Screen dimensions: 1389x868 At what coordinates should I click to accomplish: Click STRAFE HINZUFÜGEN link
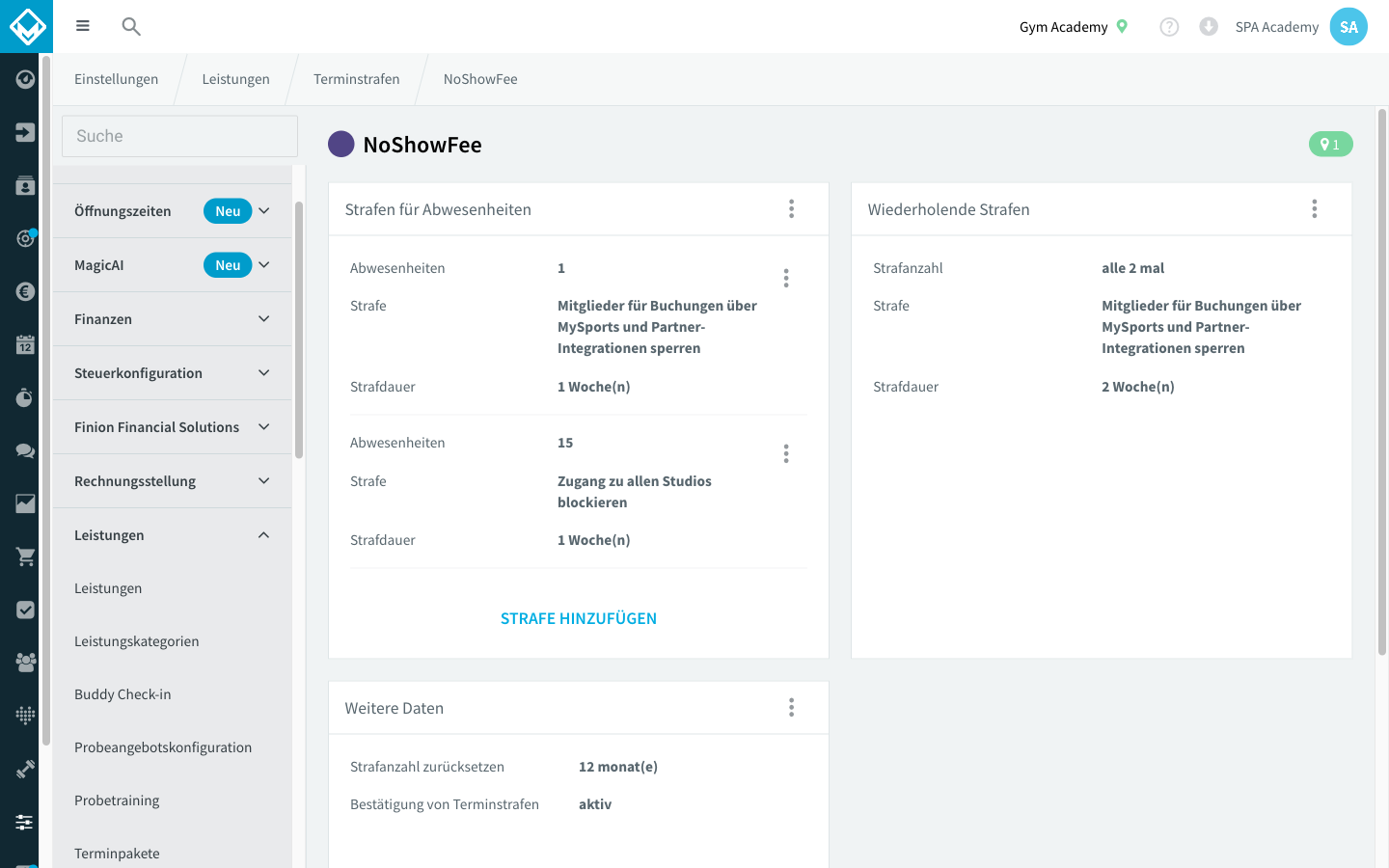(x=579, y=618)
